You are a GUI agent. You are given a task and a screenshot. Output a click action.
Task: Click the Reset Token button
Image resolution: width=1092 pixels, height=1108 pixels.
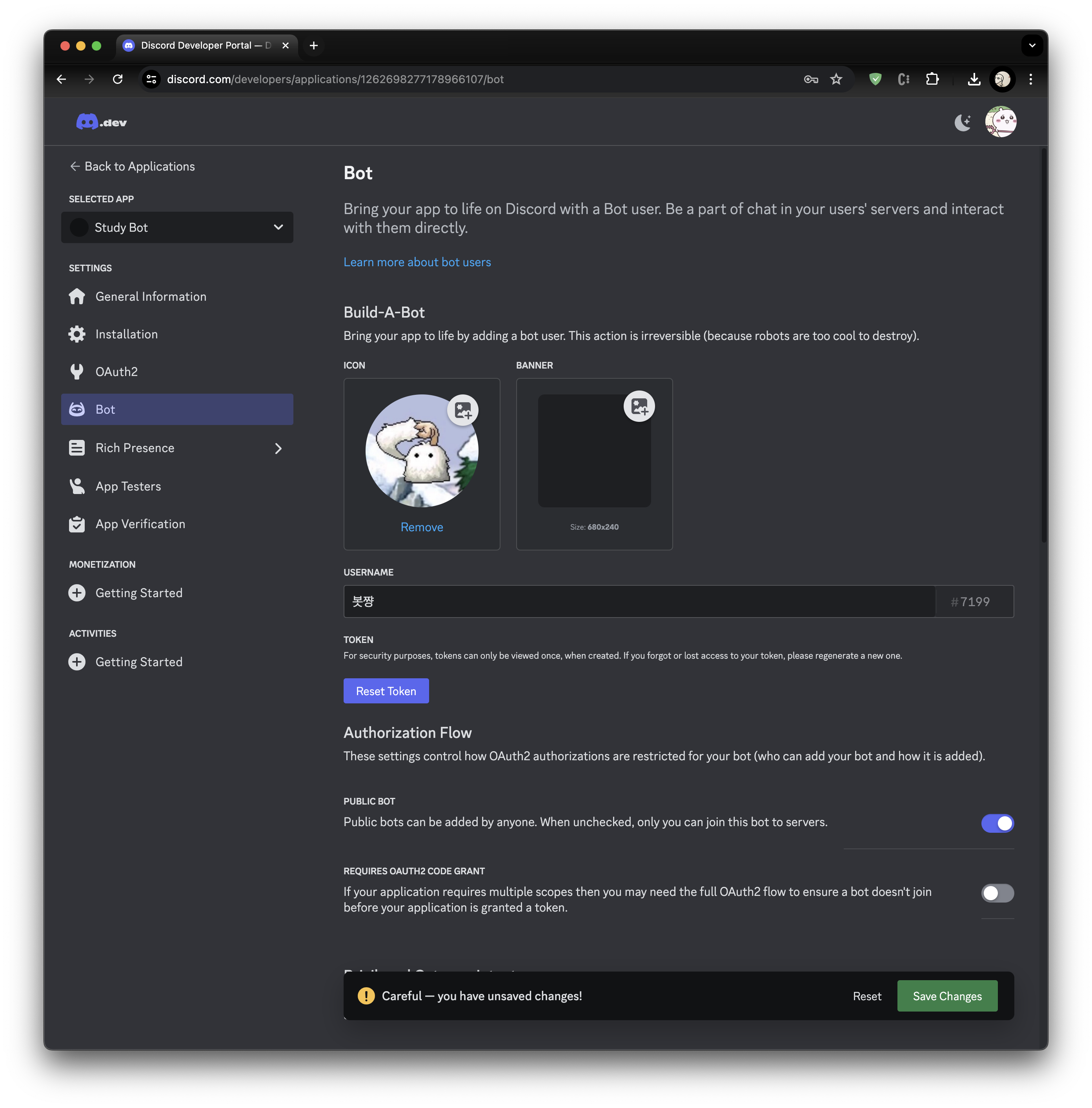[386, 691]
